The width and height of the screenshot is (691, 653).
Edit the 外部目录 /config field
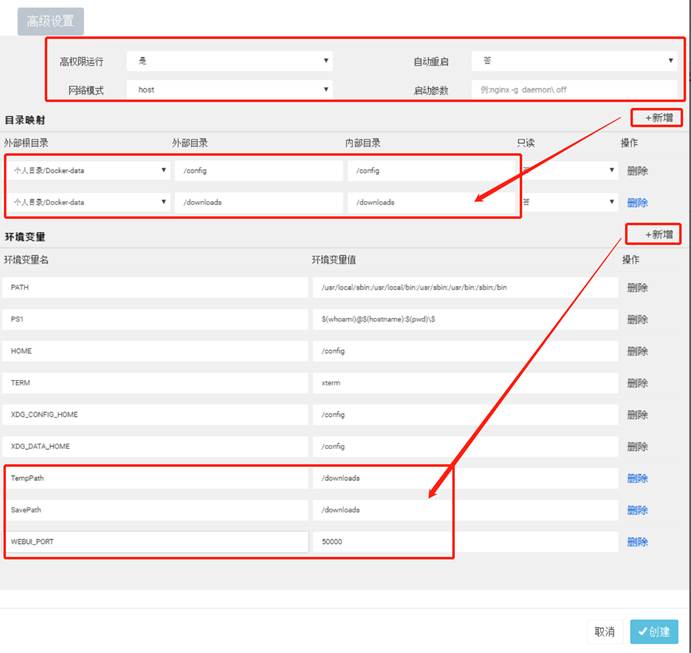256,171
